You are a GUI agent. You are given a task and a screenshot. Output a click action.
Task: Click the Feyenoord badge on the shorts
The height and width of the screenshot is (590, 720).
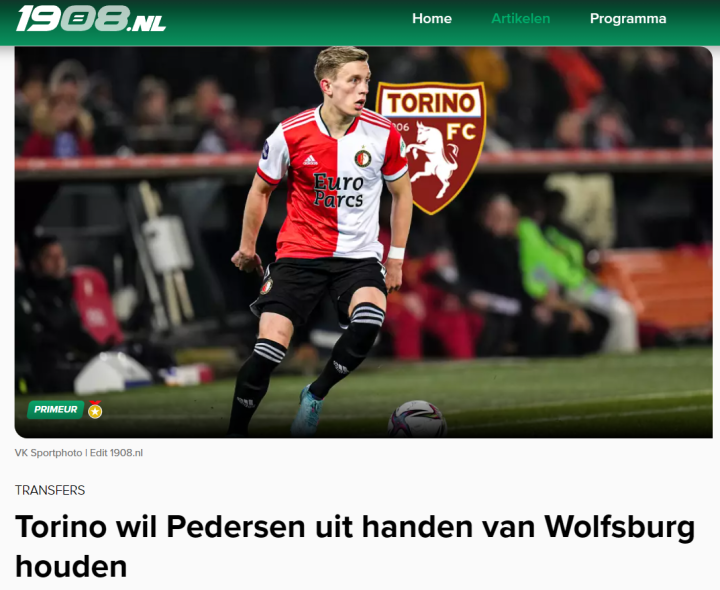(266, 287)
